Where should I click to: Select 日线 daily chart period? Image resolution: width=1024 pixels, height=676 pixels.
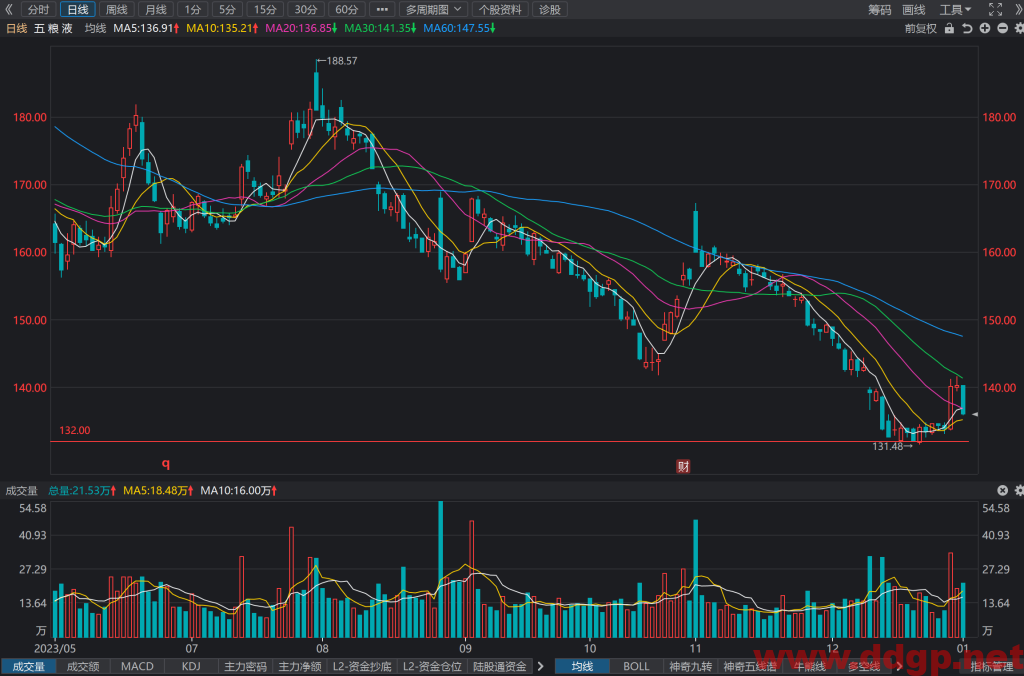(x=78, y=10)
